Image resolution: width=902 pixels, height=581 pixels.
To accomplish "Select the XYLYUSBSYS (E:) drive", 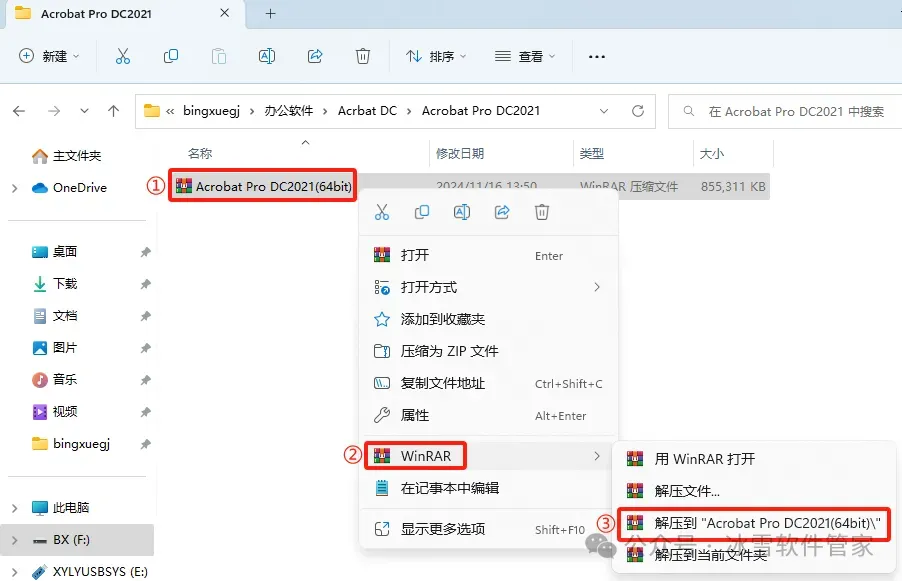I will (x=90, y=572).
